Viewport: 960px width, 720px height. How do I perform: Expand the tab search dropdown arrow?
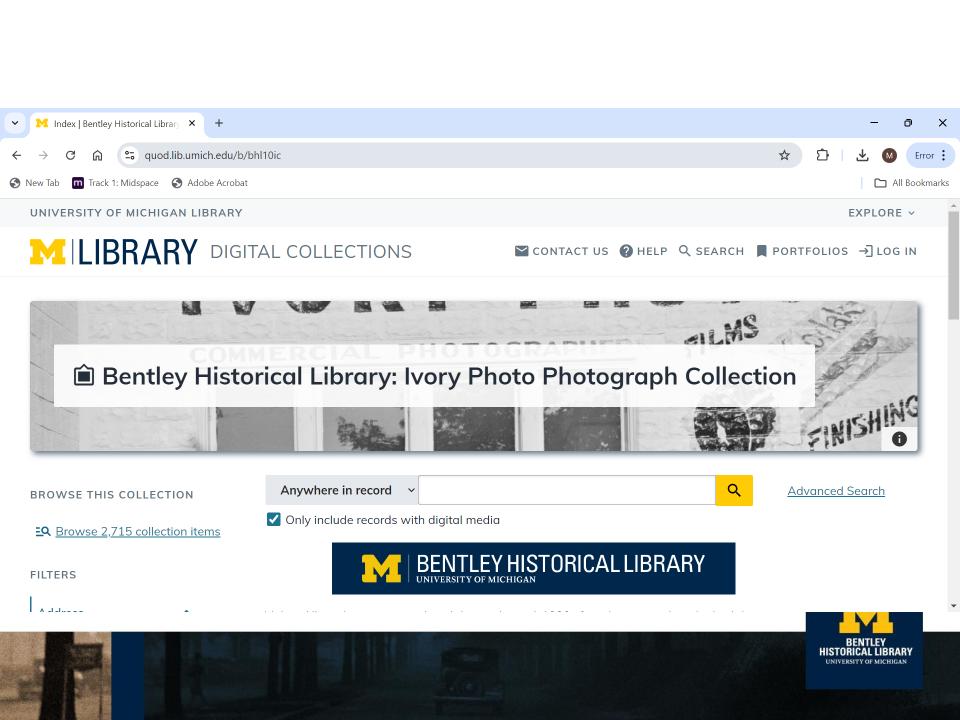pos(15,123)
